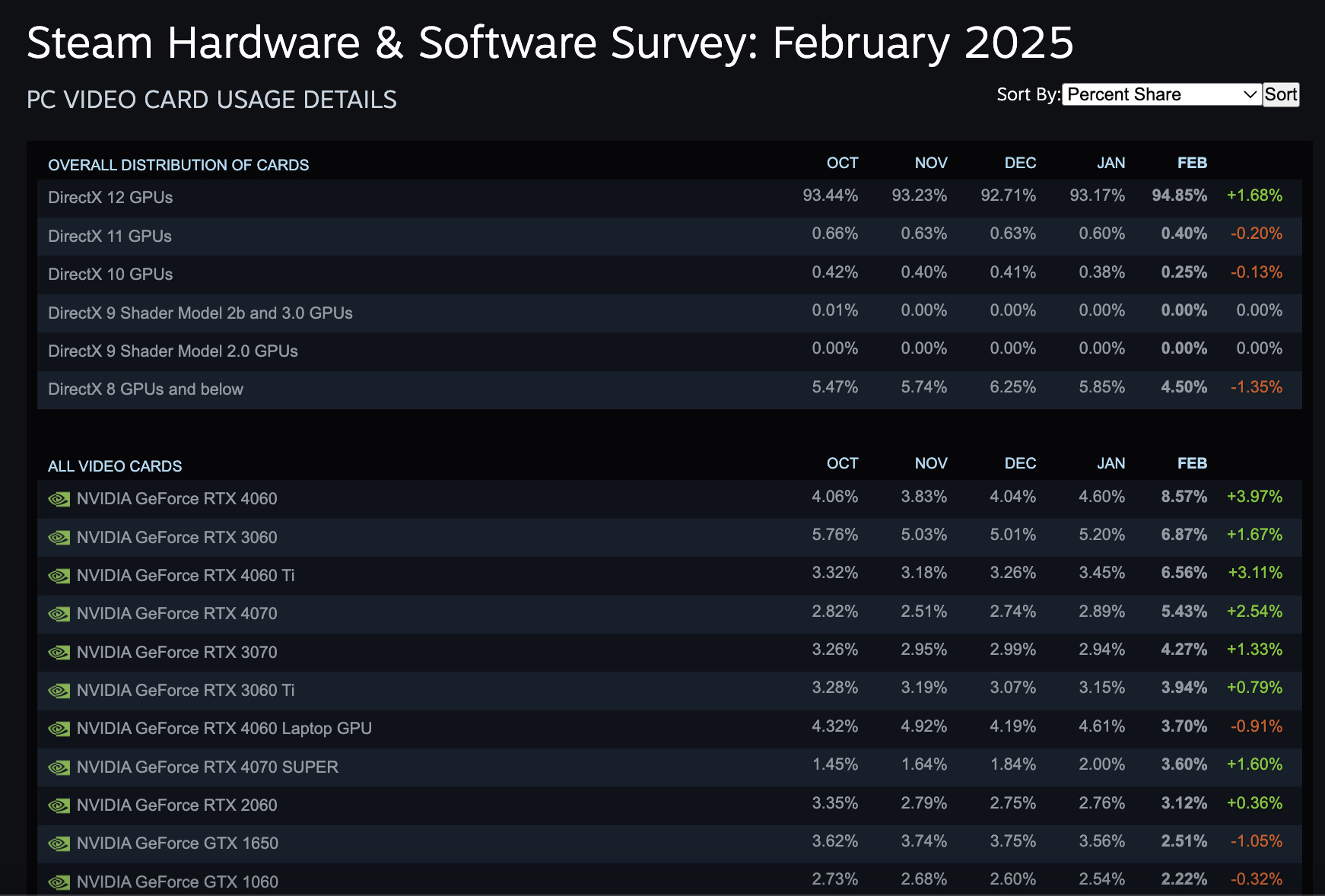Click the ALL VIDEO CARDS heading
Screen dimensions: 1325x896
pyautogui.click(x=115, y=466)
